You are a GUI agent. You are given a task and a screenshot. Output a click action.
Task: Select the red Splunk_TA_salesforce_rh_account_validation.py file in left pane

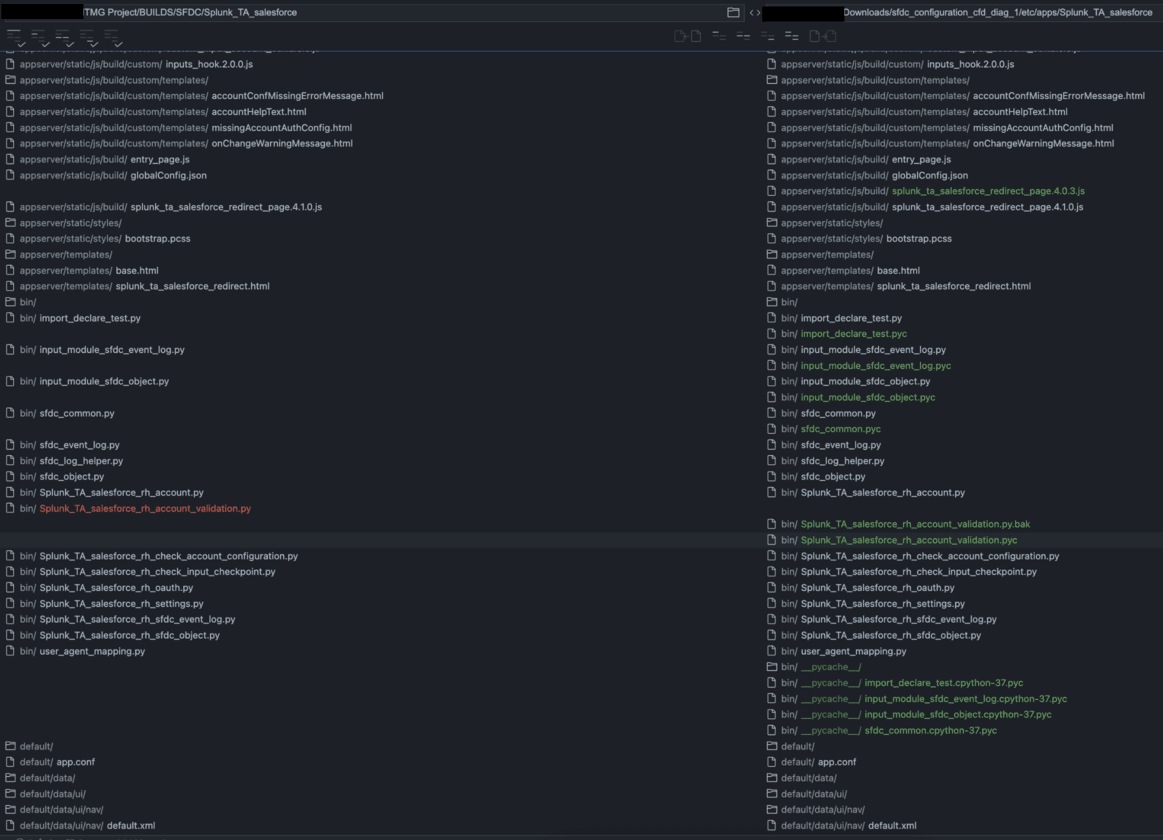[x=145, y=509]
